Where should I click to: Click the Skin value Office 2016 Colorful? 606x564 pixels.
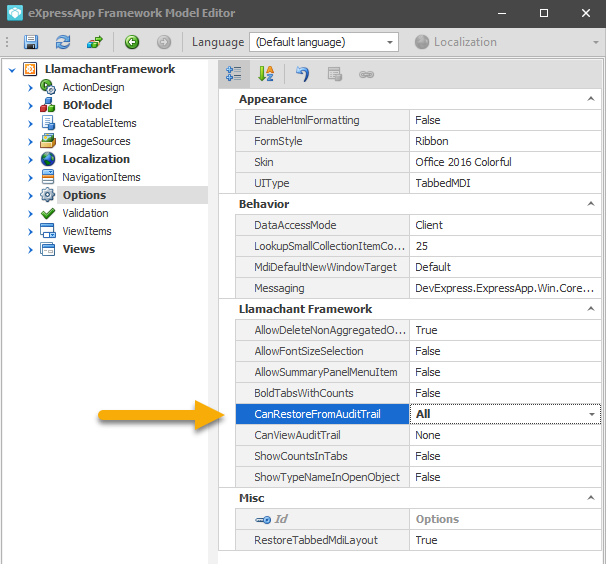click(505, 162)
